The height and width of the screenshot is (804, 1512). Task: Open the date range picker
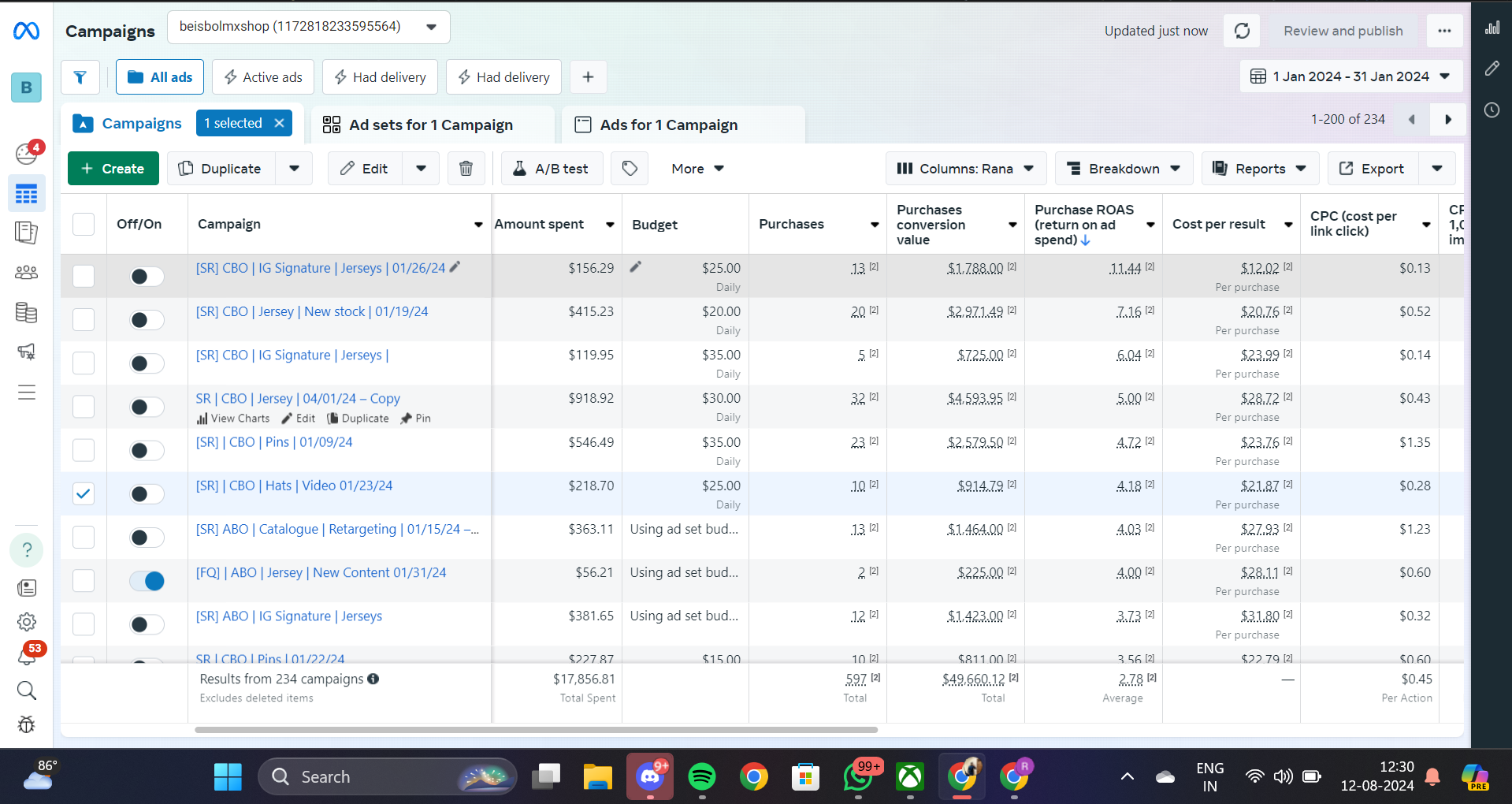(1351, 76)
